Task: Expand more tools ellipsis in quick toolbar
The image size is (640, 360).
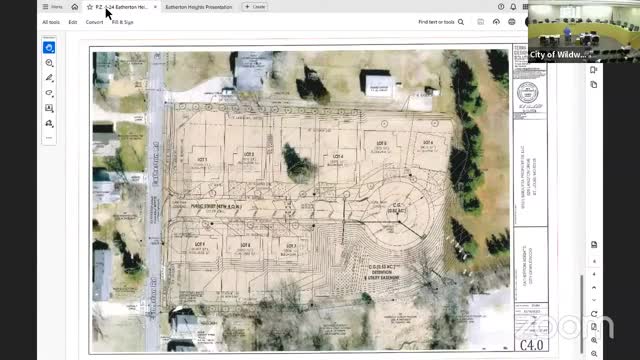Action: pos(49,138)
